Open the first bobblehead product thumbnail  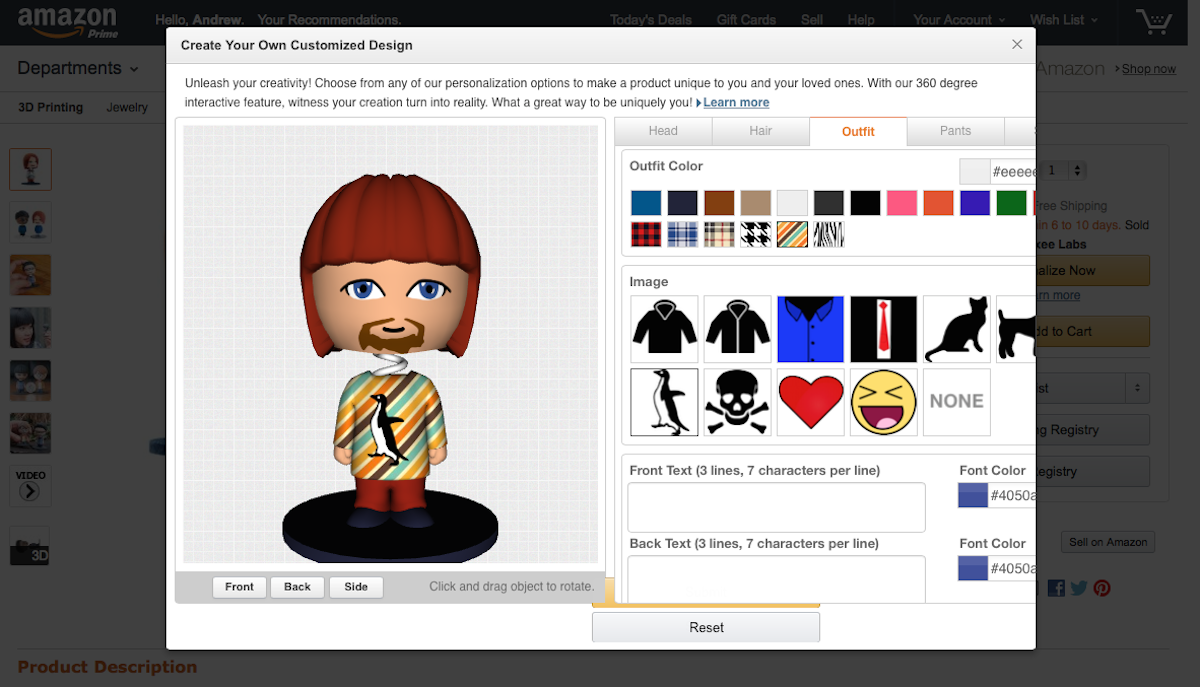[x=30, y=169]
